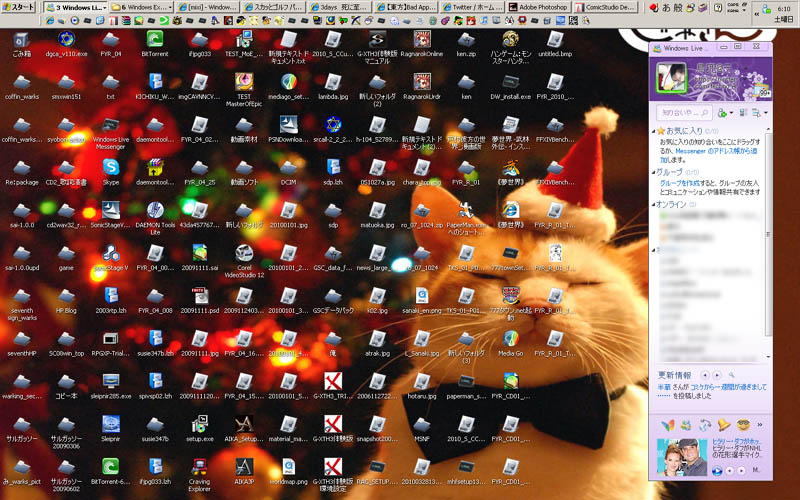Click the Messenger add contact icon
The width and height of the screenshot is (800, 500).
[x=721, y=113]
